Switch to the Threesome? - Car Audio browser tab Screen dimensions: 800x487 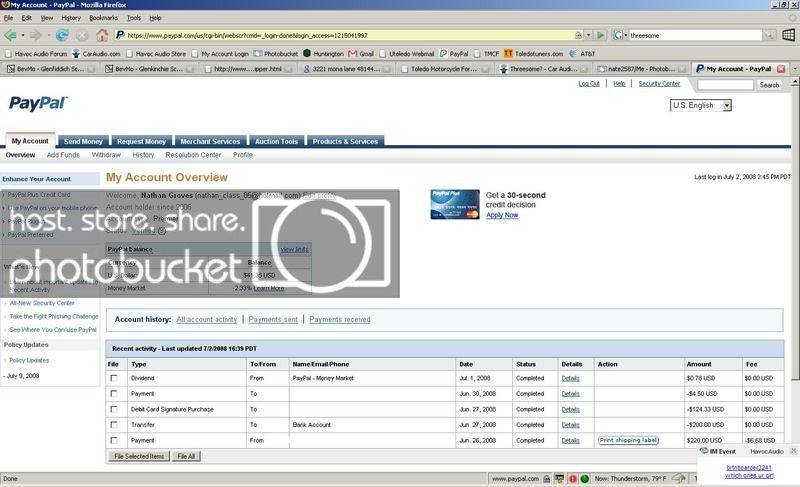(x=543, y=68)
